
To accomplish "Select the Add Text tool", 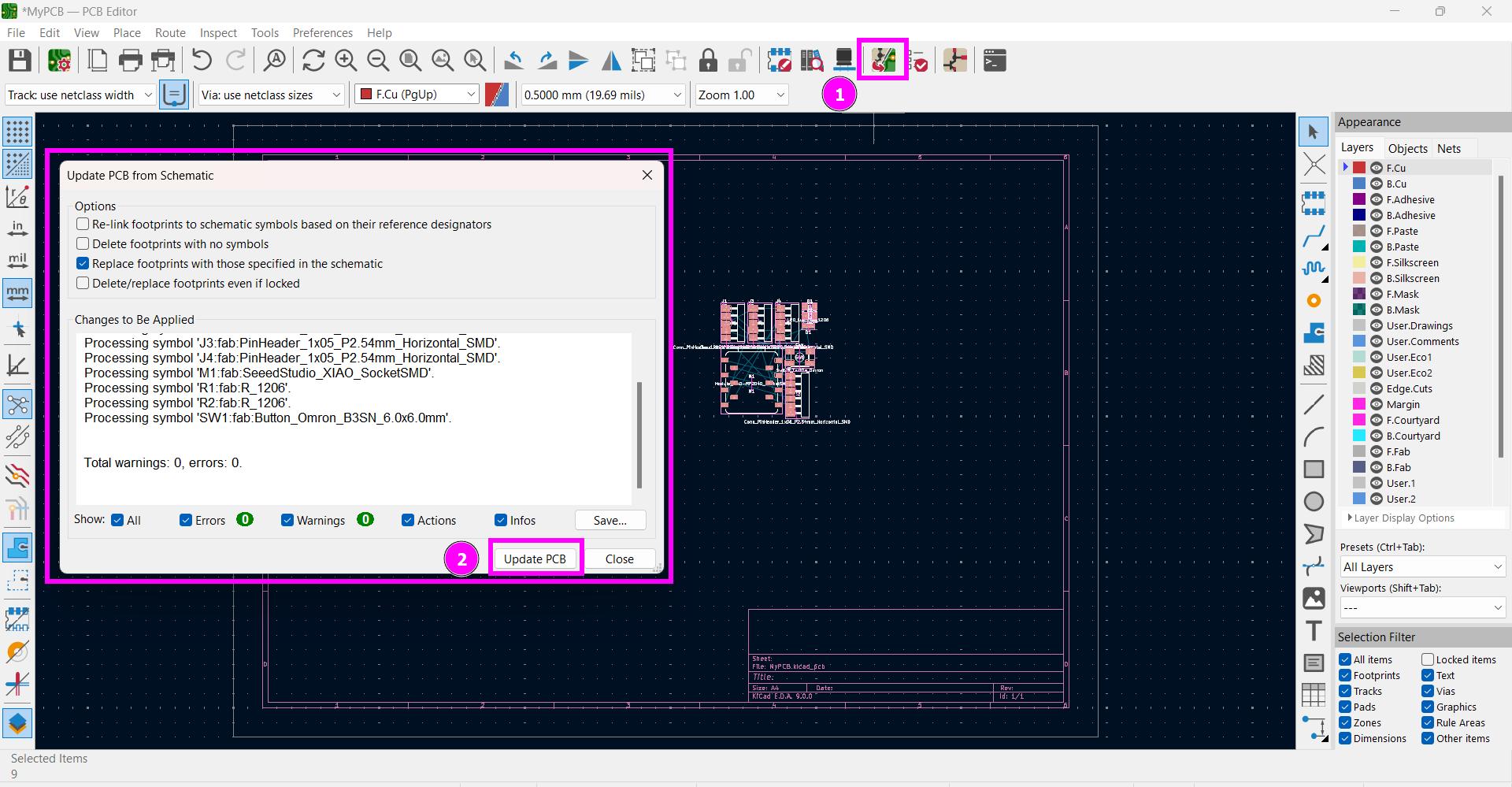I will (x=1313, y=631).
